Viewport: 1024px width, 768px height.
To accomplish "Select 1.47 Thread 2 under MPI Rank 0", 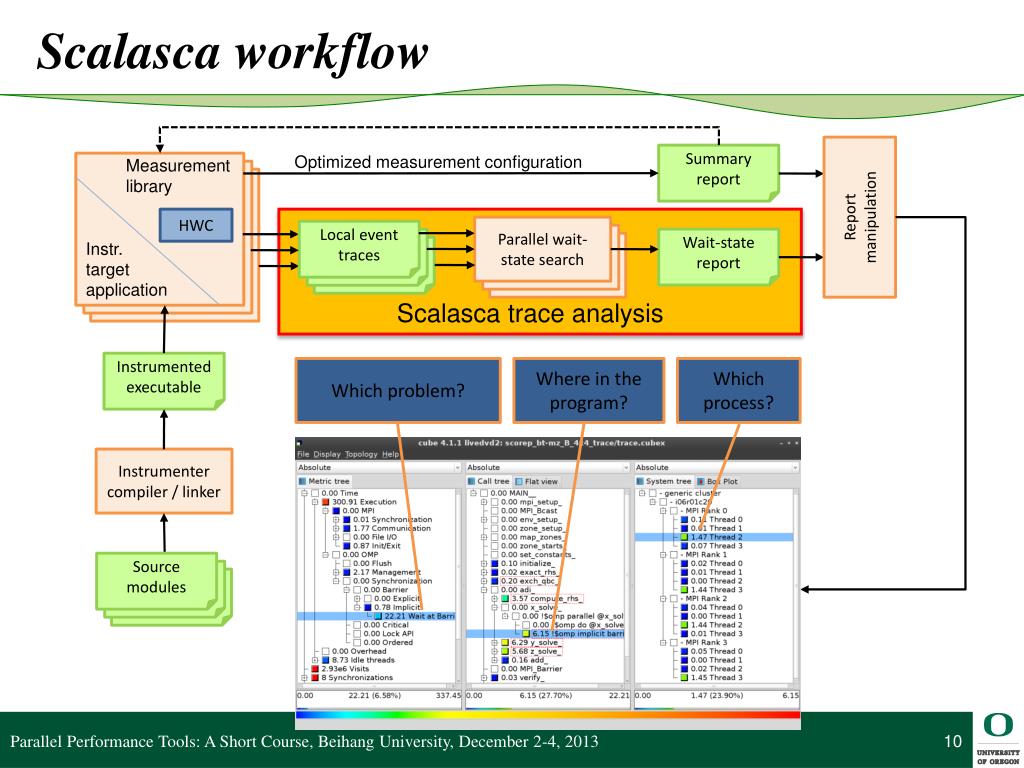I will click(x=714, y=537).
